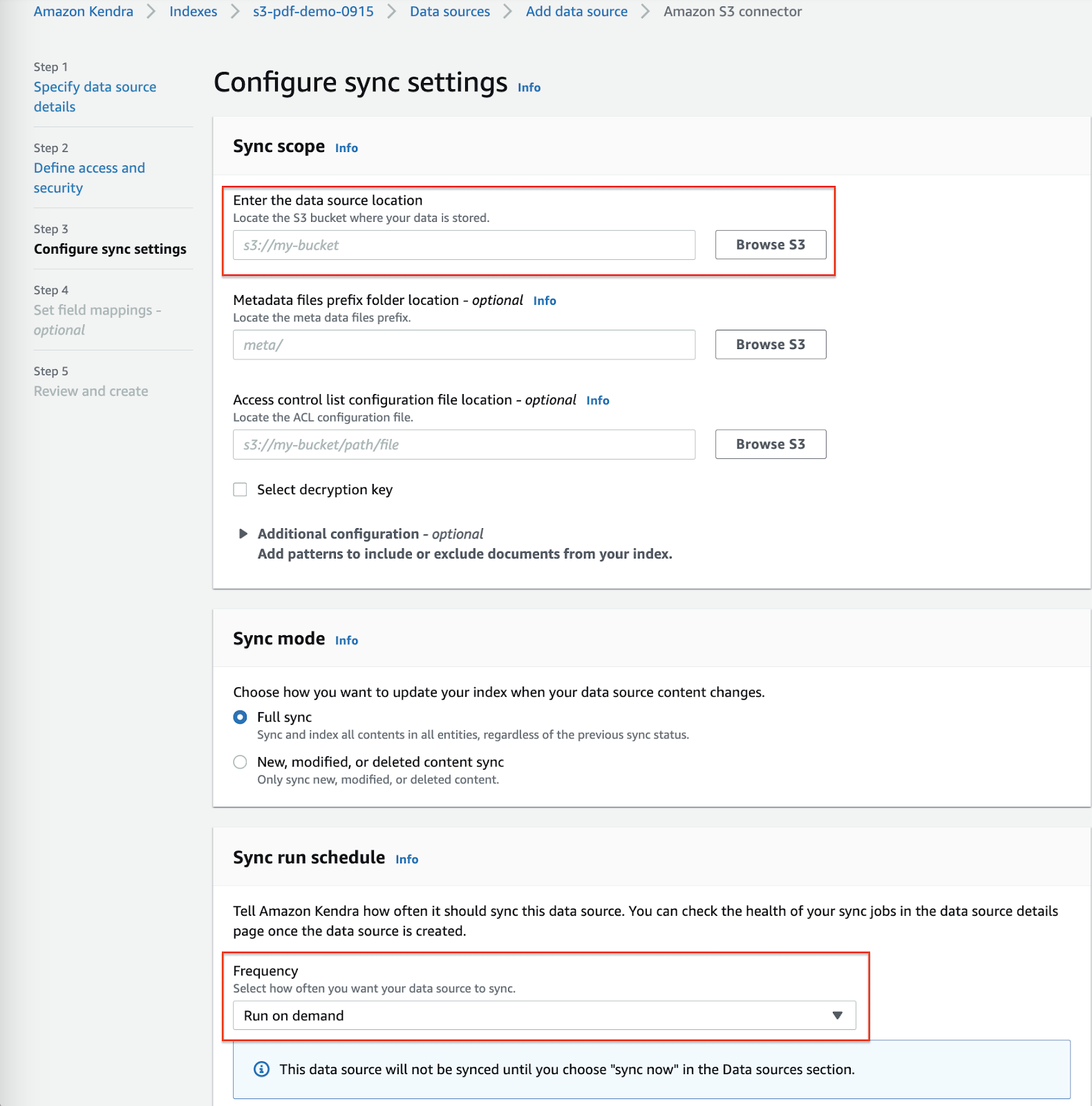Select the Full sync radio option

[x=241, y=718]
